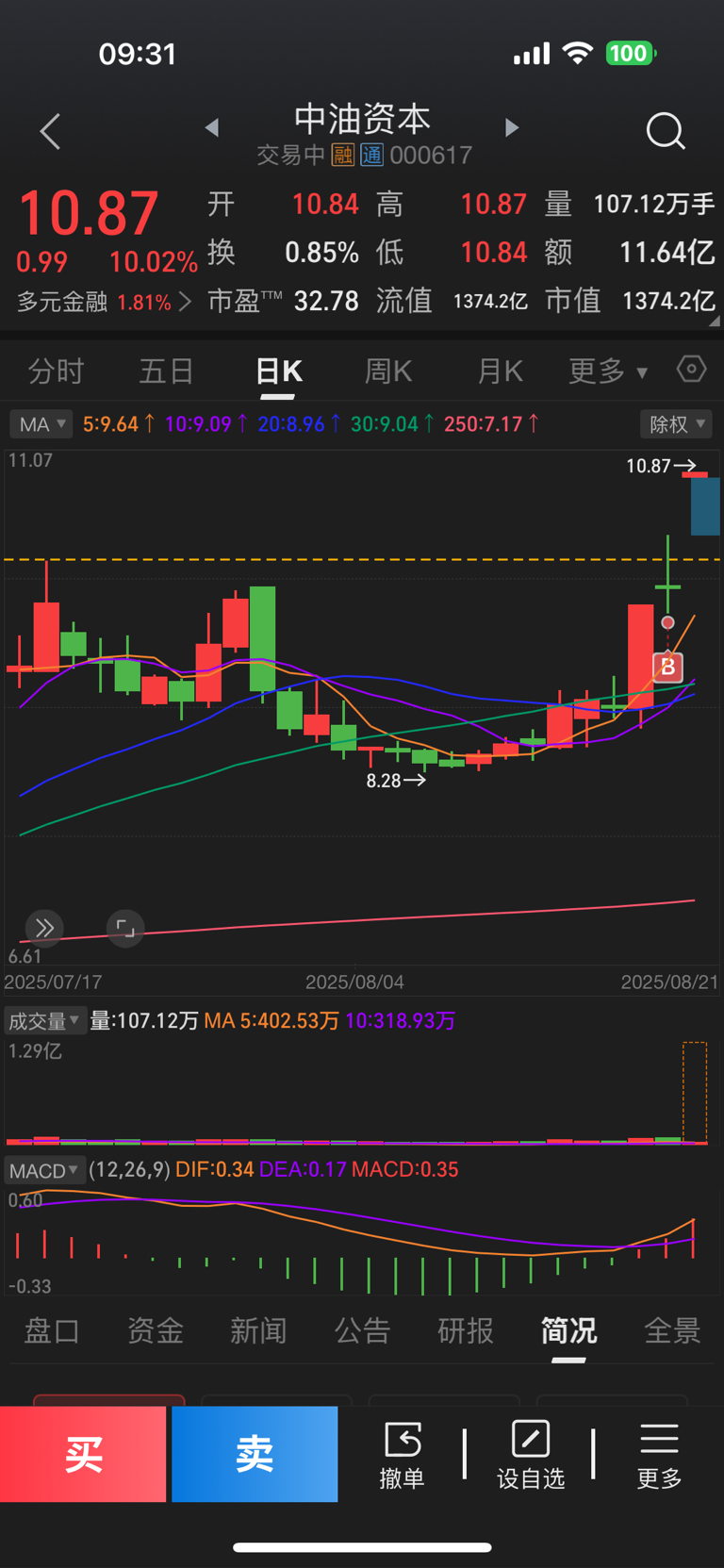
Task: Tap the blue 卖 sell button
Action: click(255, 1454)
